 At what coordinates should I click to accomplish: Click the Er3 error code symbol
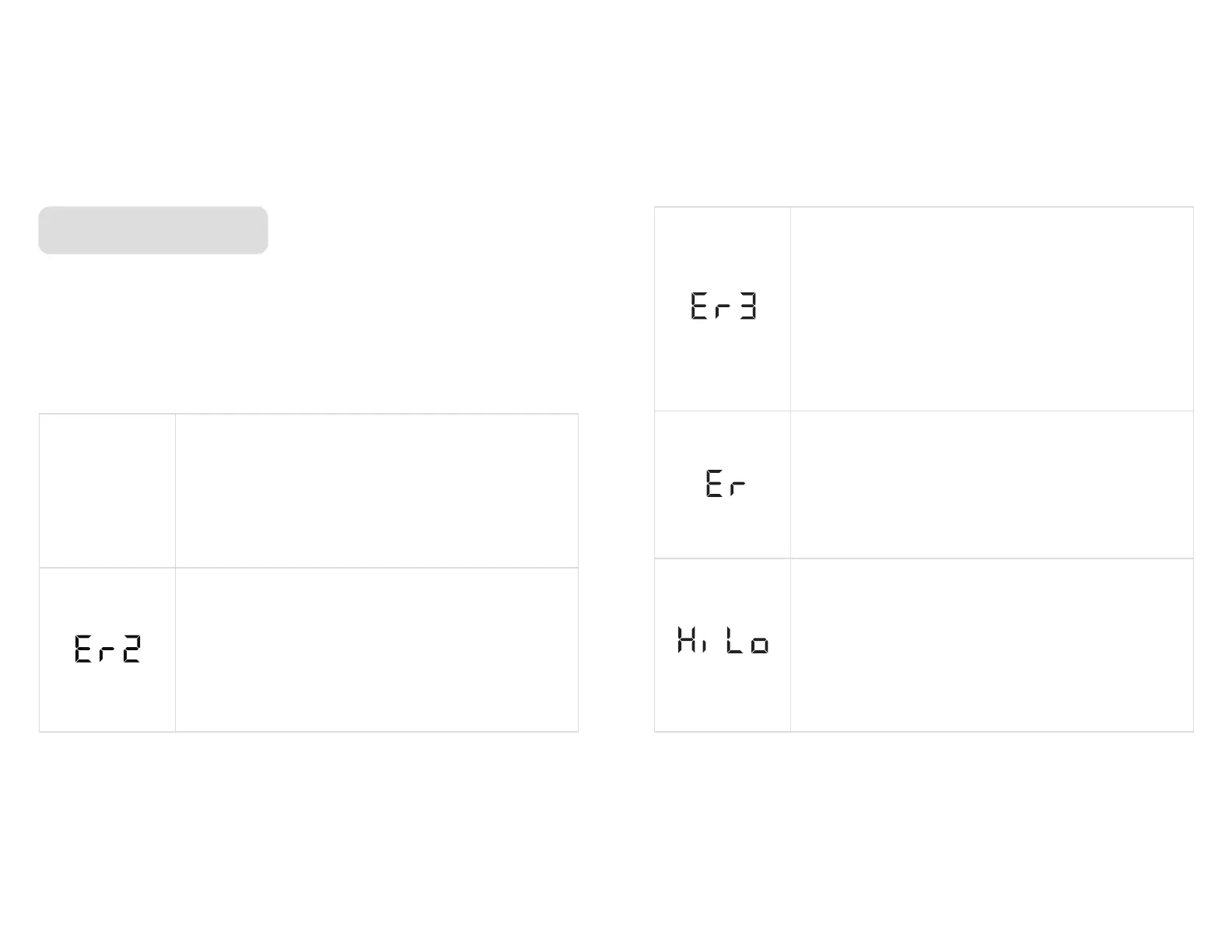click(x=723, y=306)
